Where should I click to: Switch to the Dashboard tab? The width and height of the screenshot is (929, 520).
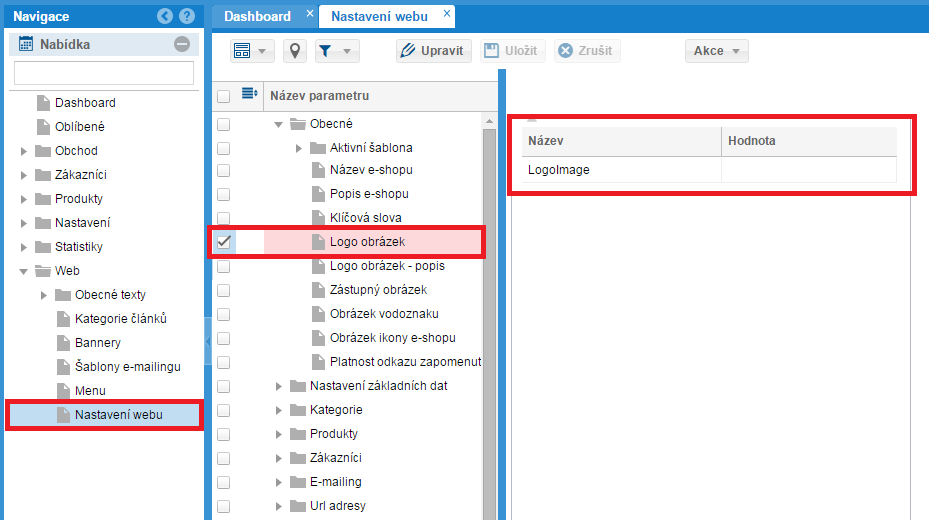257,16
